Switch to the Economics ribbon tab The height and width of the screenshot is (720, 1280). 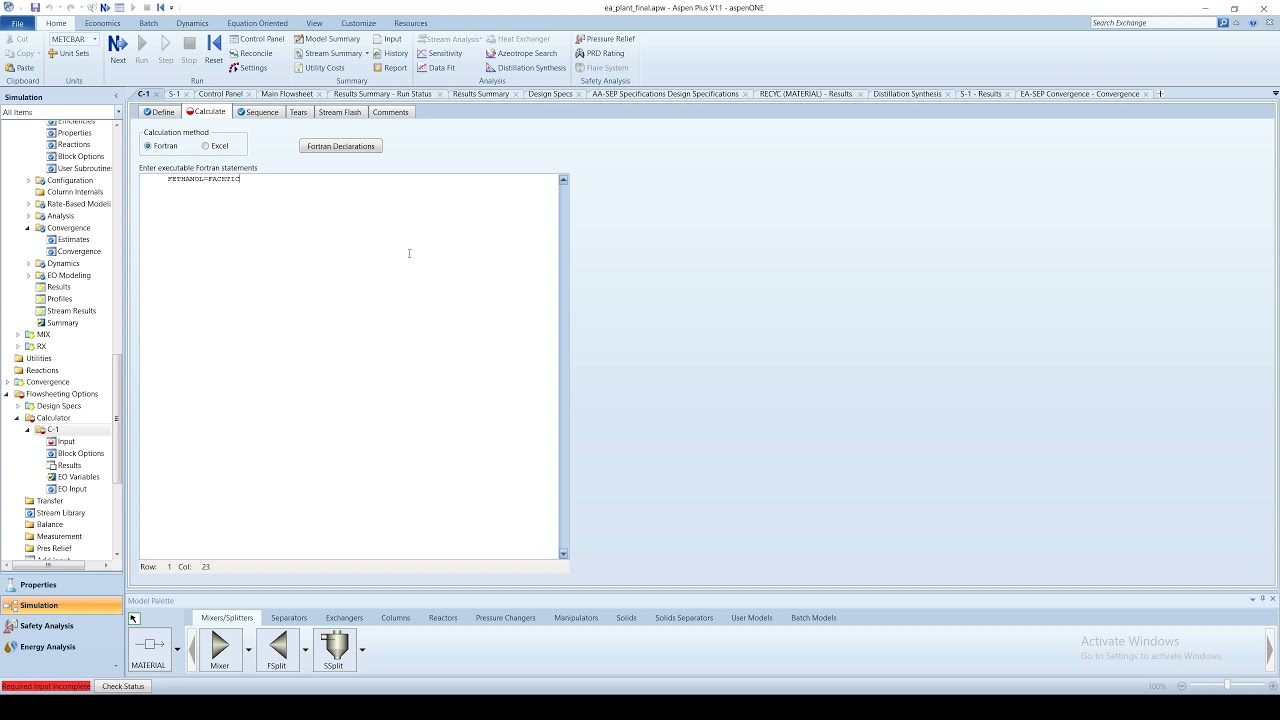102,23
